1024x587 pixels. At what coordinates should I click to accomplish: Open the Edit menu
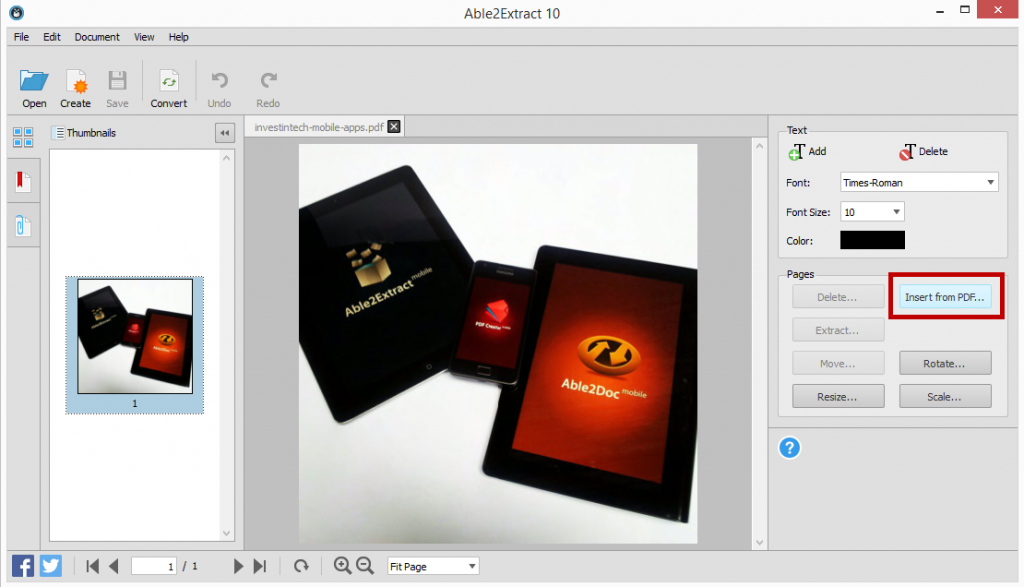(x=52, y=37)
